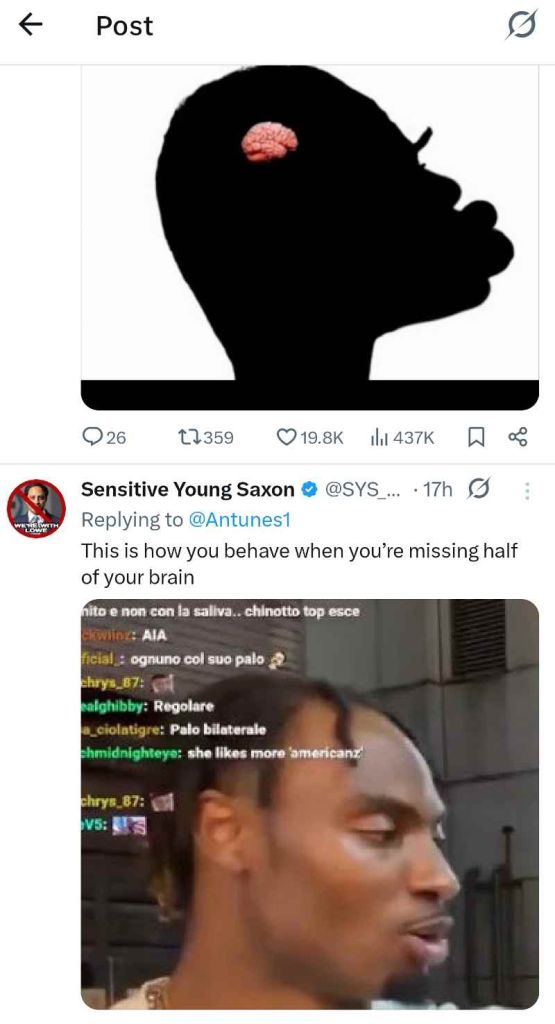Open reply text about missing brain
The width and height of the screenshot is (555, 1024).
click(x=299, y=564)
